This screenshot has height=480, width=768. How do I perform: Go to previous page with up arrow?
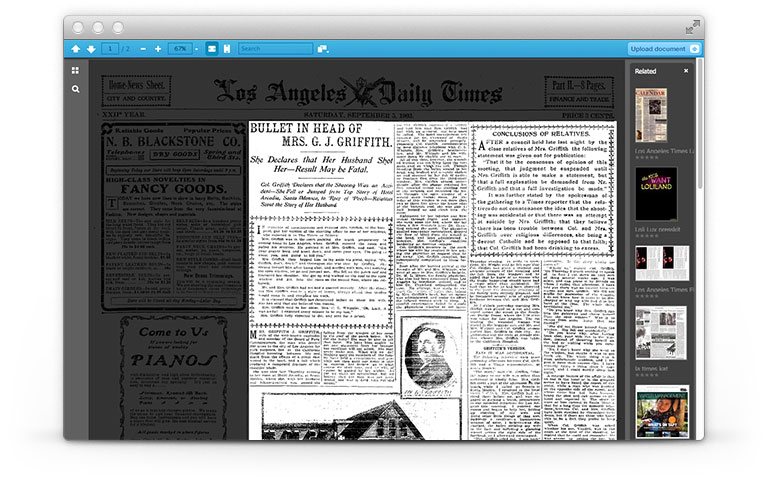[x=76, y=49]
